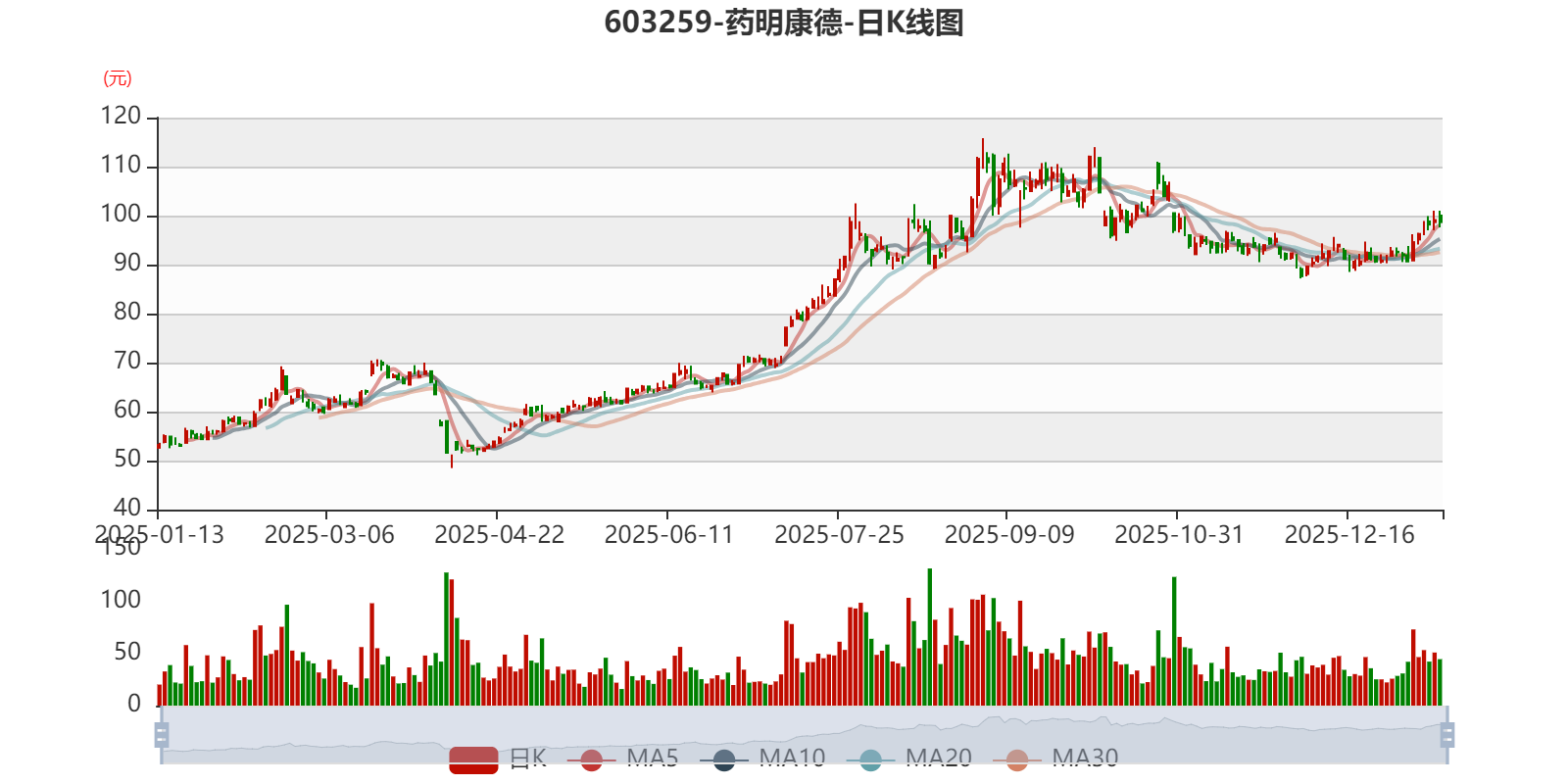Screen dimensions: 1568x784
Task: Click the 2025-04-22 date label
Action: (x=500, y=534)
